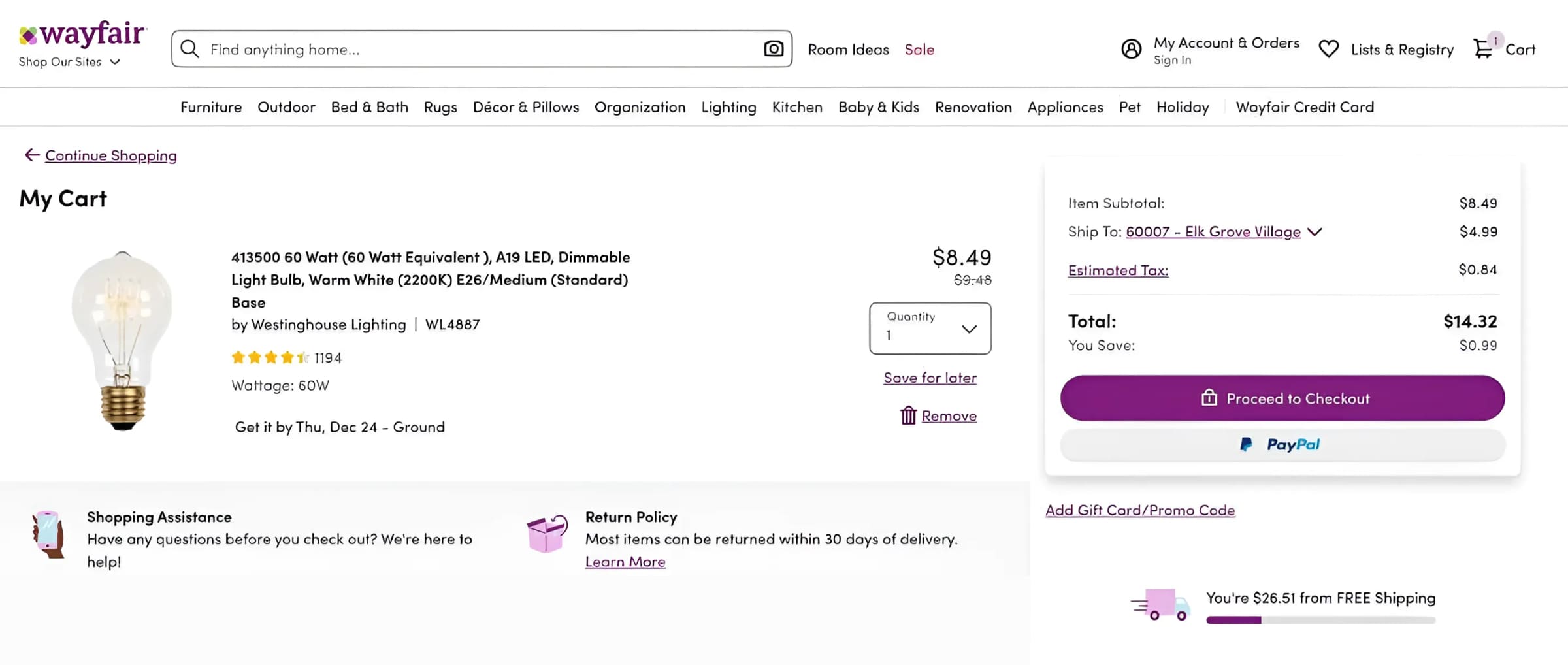Click the delivery truck shipping icon
Image resolution: width=1568 pixels, height=665 pixels.
point(1161,605)
